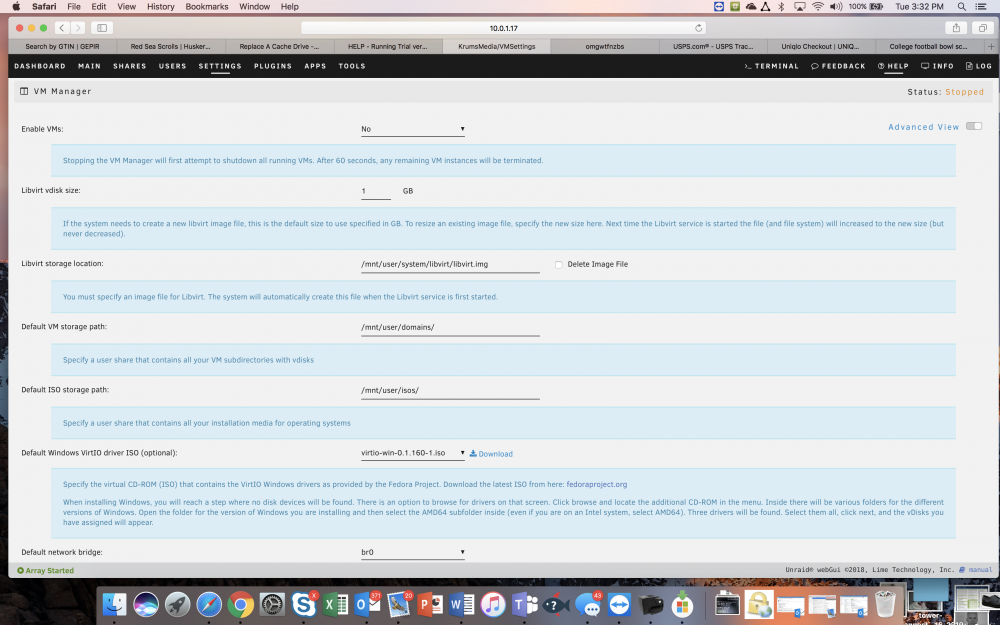Open the Info panel
The width and height of the screenshot is (1000, 625).
937,66
